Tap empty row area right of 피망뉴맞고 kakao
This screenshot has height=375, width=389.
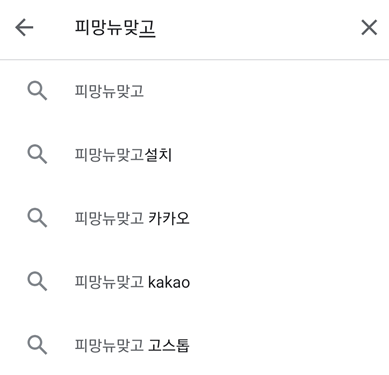click(x=289, y=282)
